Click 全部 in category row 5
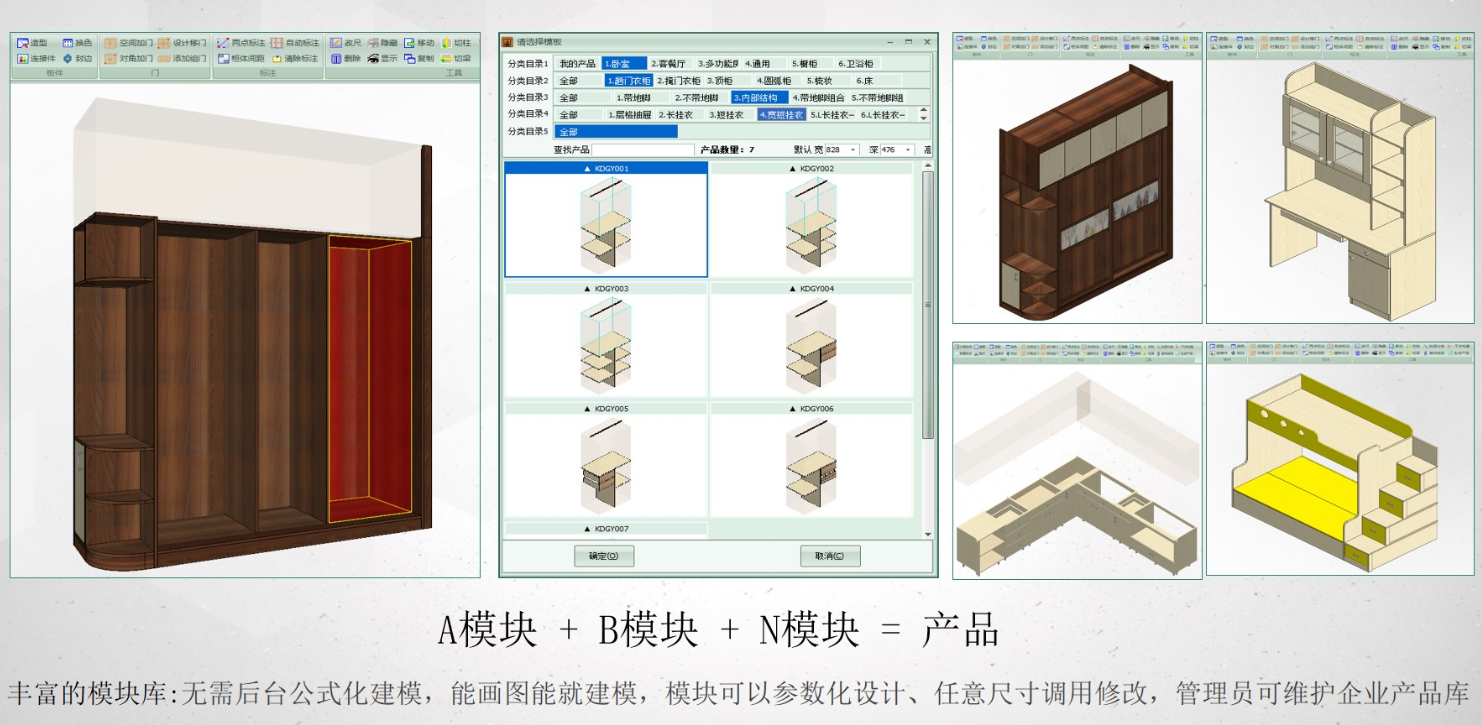The height and width of the screenshot is (725, 1482). (617, 132)
